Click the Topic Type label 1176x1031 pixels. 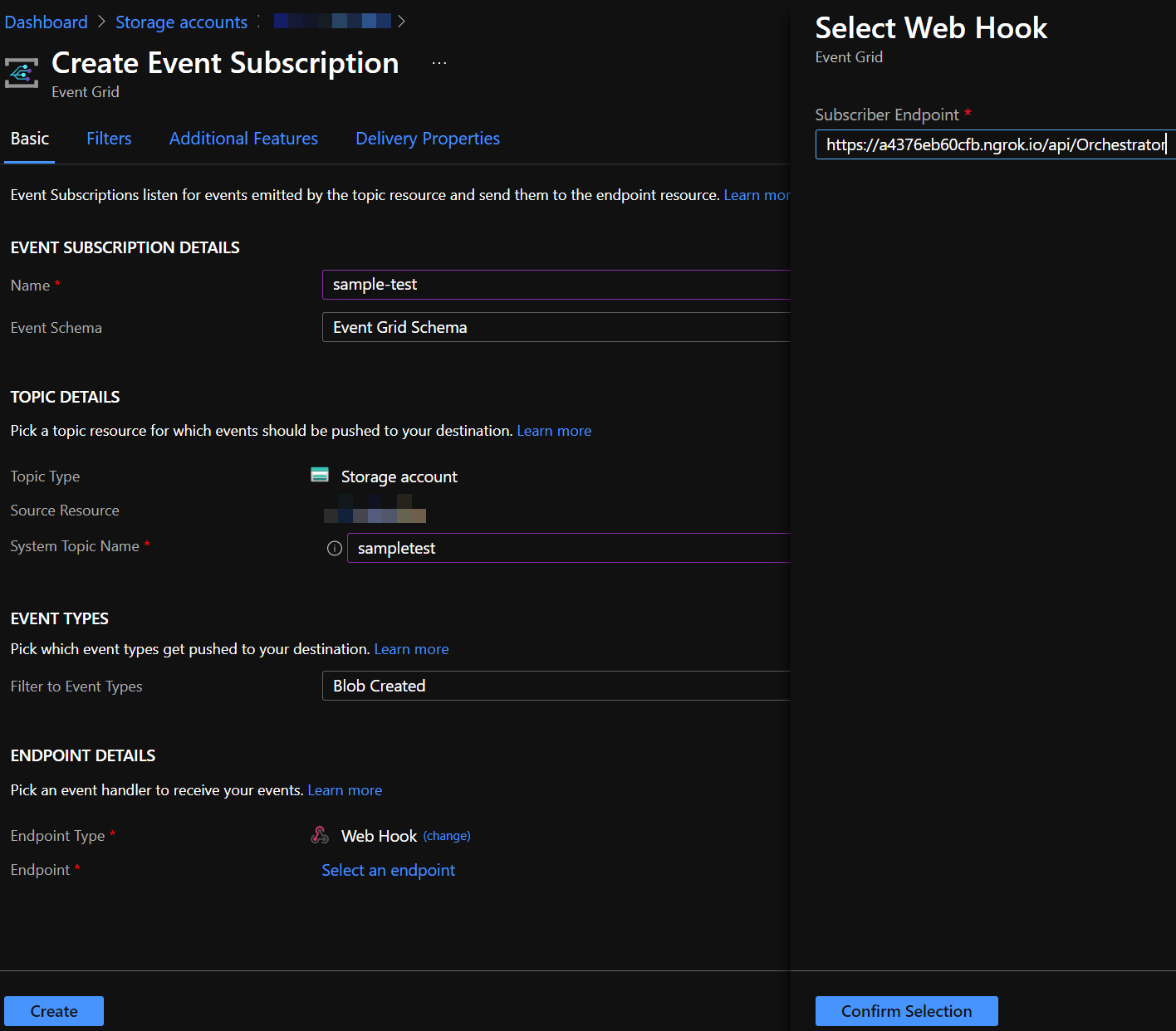pos(46,476)
